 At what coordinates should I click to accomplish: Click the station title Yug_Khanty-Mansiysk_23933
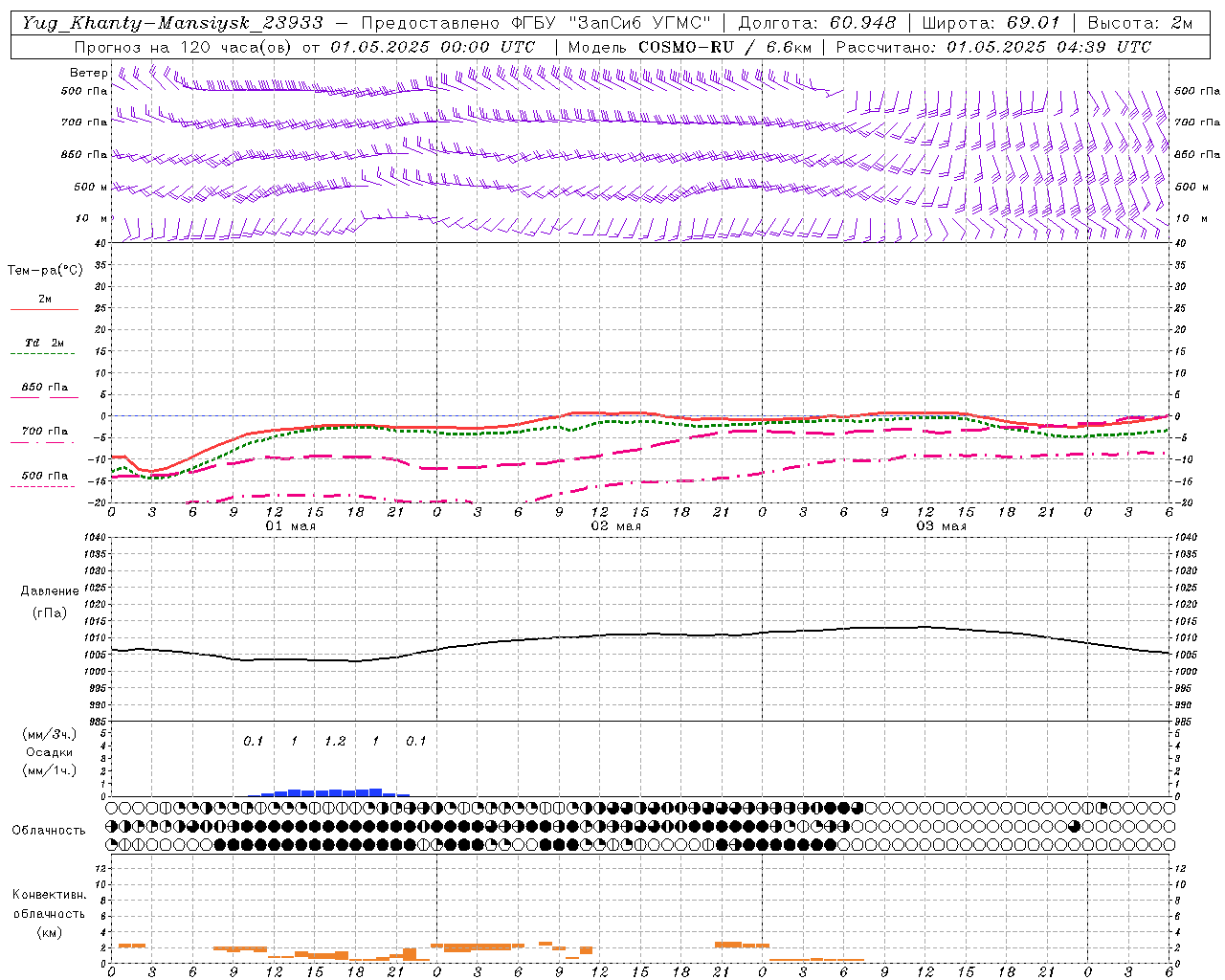(x=173, y=23)
